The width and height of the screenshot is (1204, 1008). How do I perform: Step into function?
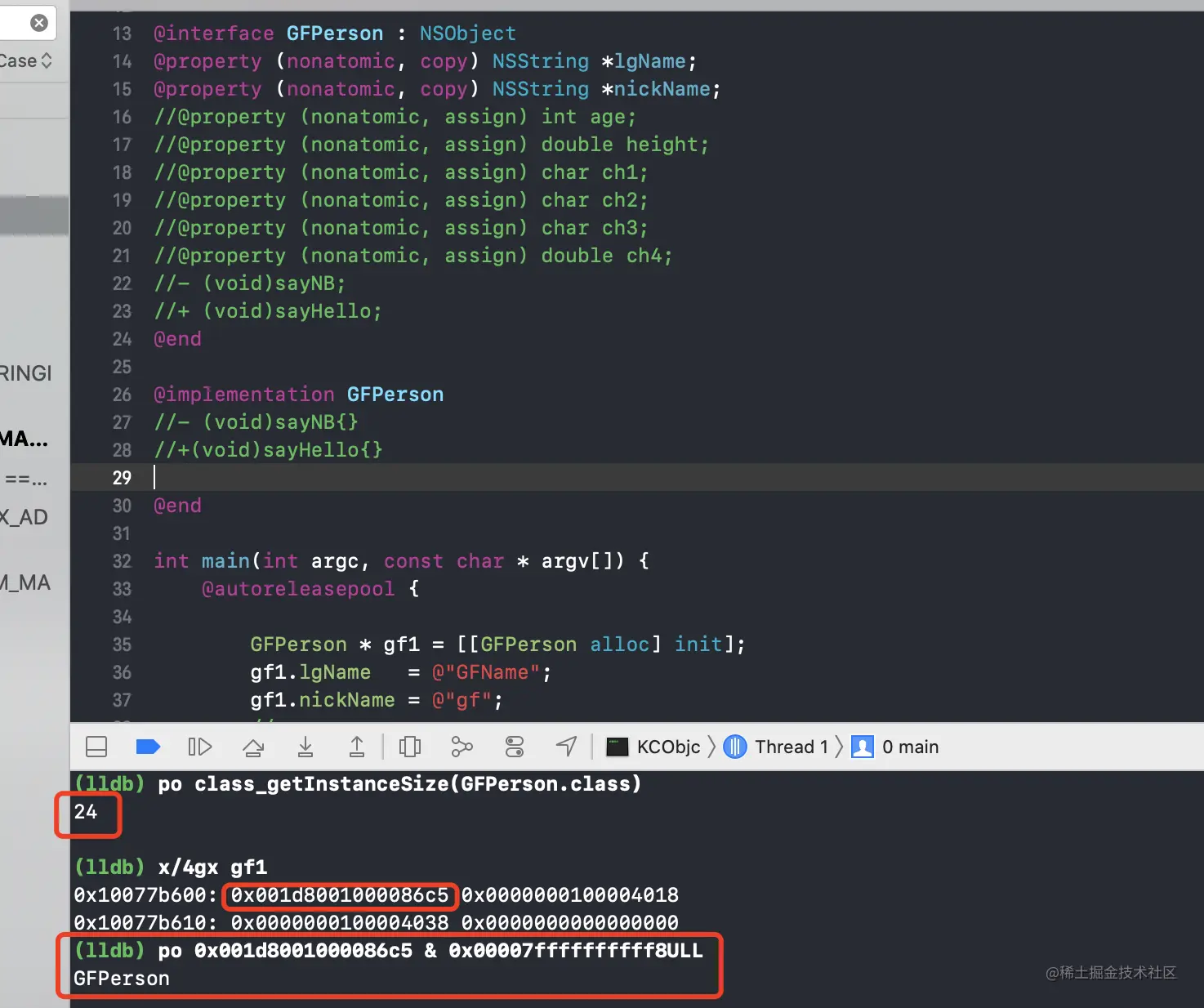tap(305, 747)
